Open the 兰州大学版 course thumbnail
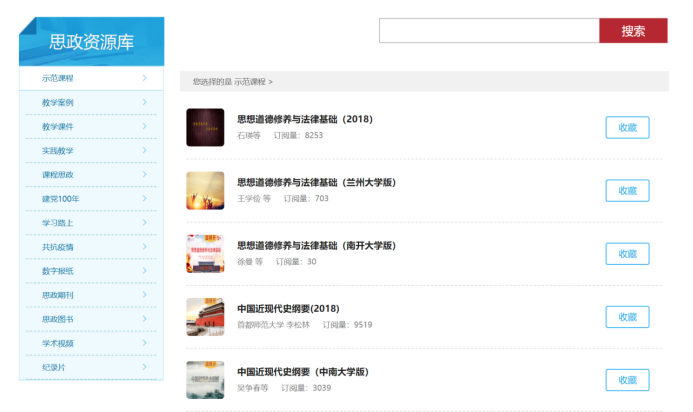693x412 pixels. click(x=205, y=191)
